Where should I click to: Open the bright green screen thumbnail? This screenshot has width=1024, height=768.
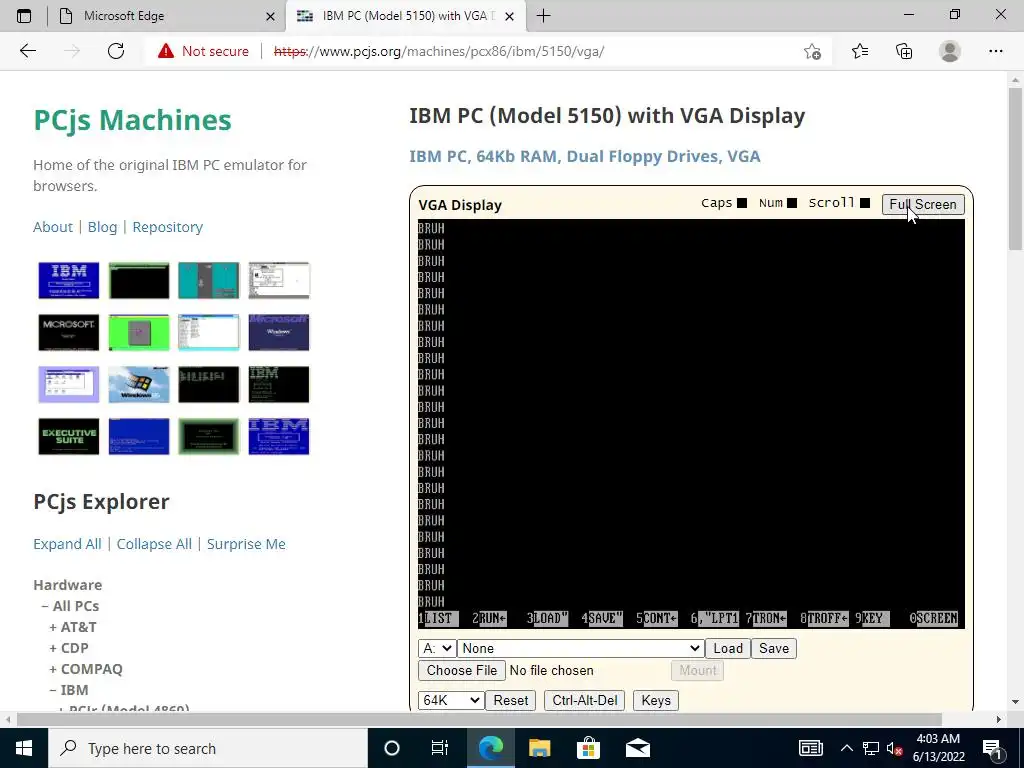pos(138,332)
